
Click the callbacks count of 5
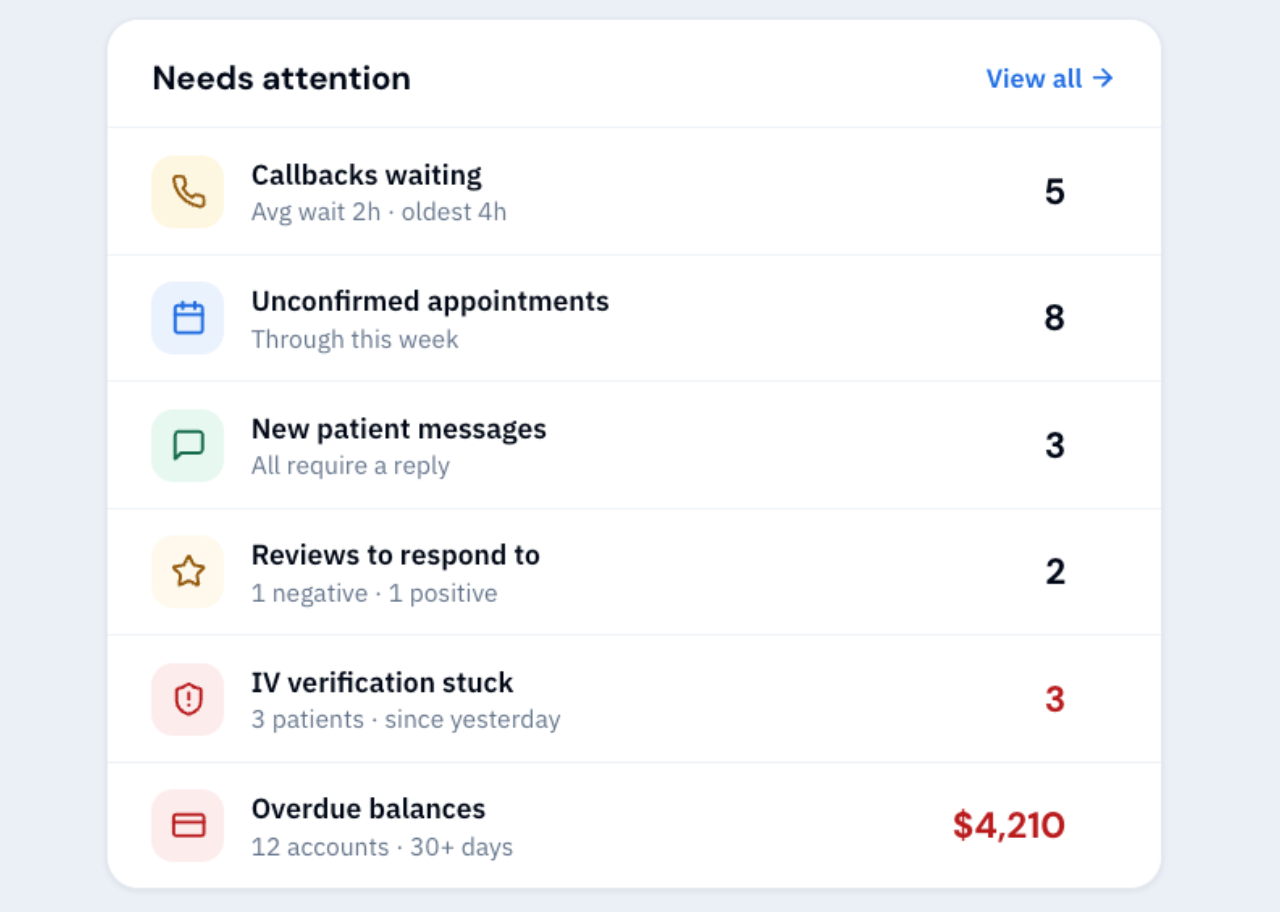point(1054,191)
